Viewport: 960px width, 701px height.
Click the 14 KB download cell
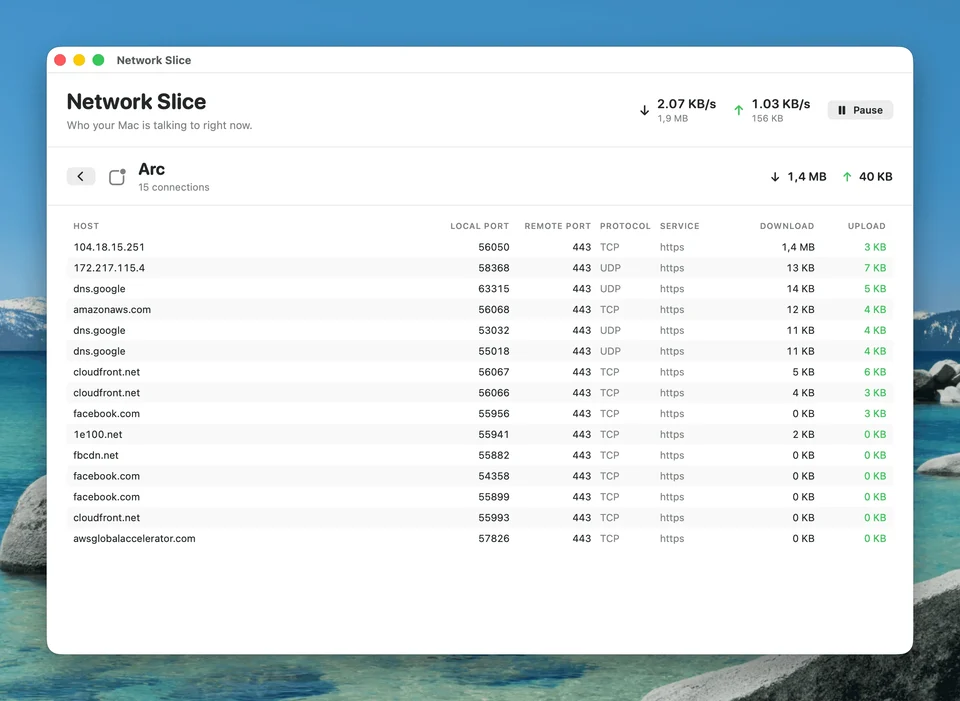coord(800,289)
